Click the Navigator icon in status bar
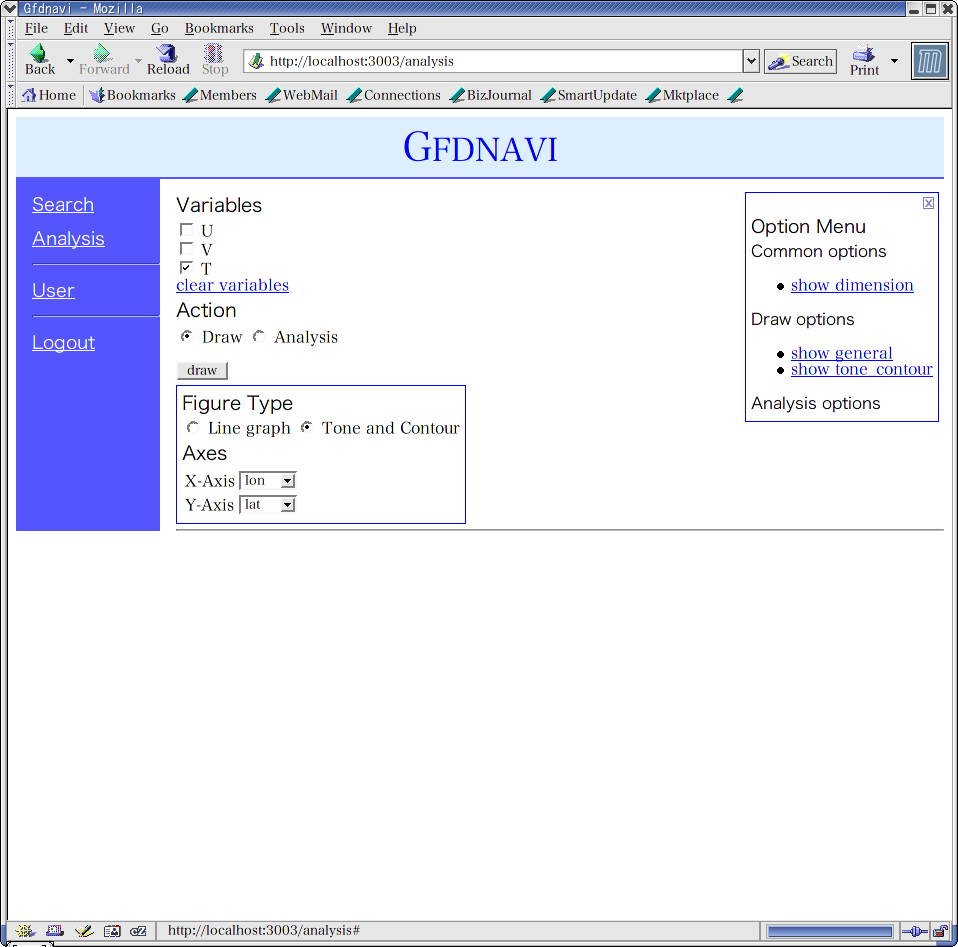Image resolution: width=958 pixels, height=947 pixels. [x=25, y=931]
